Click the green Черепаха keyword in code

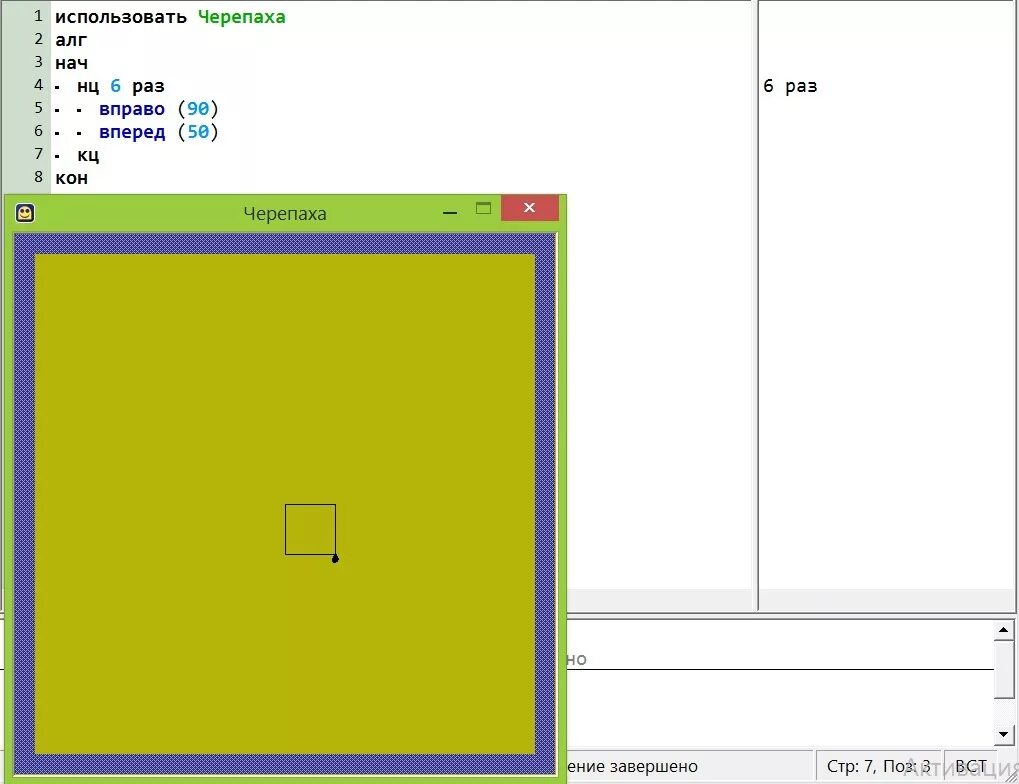242,17
